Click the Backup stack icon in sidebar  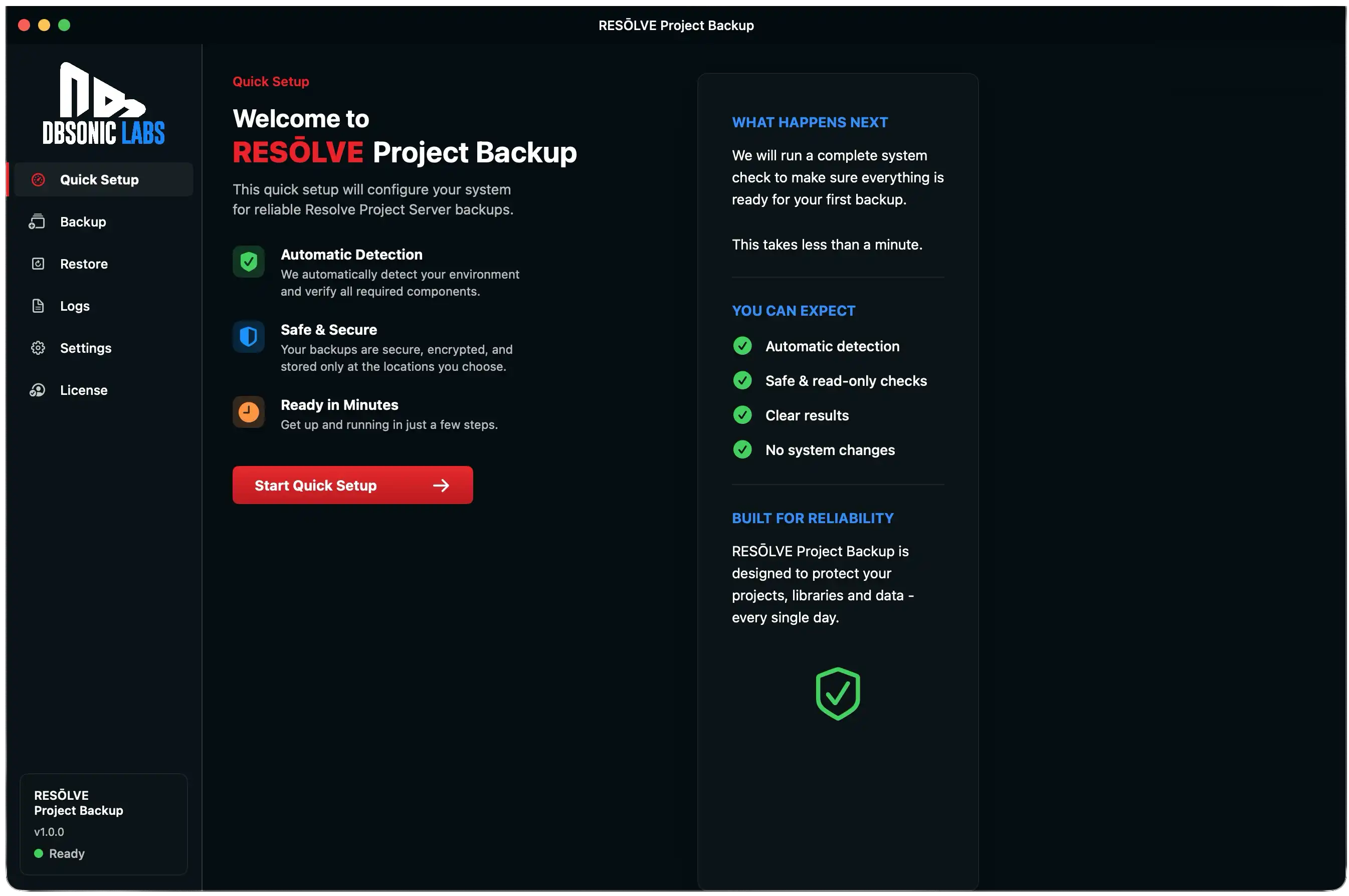(x=37, y=221)
